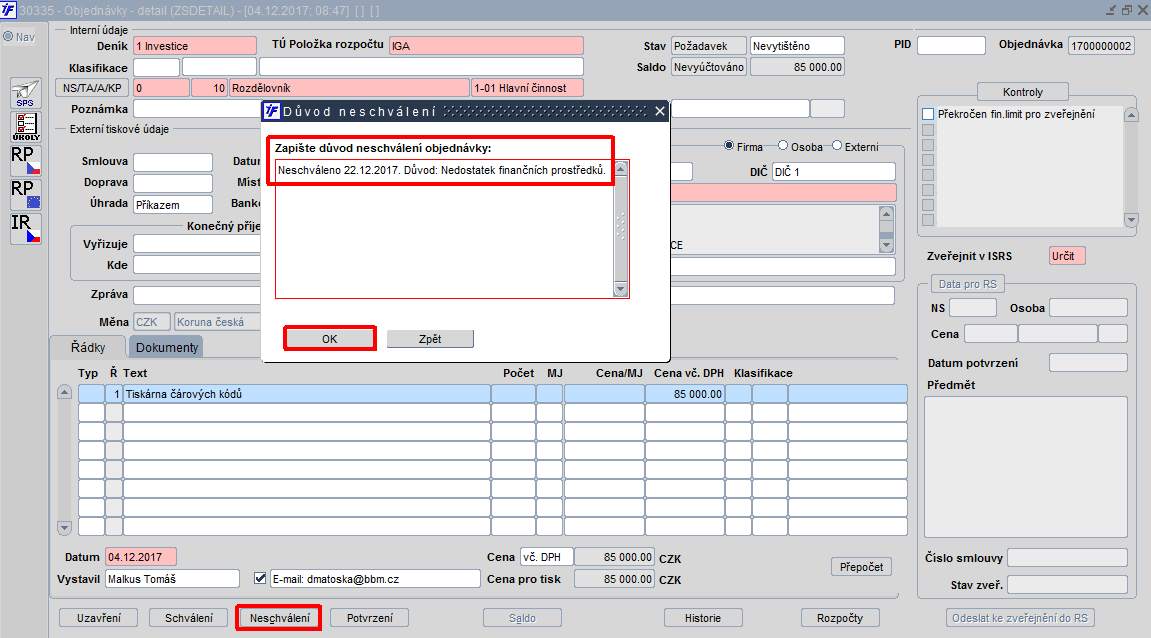
Task: Click the Deník field with 1 Investice
Action: (195, 46)
